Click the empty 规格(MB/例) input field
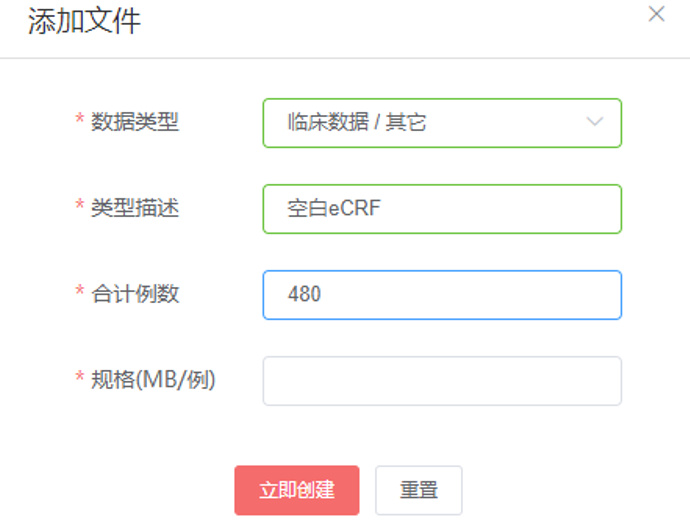 tap(442, 381)
